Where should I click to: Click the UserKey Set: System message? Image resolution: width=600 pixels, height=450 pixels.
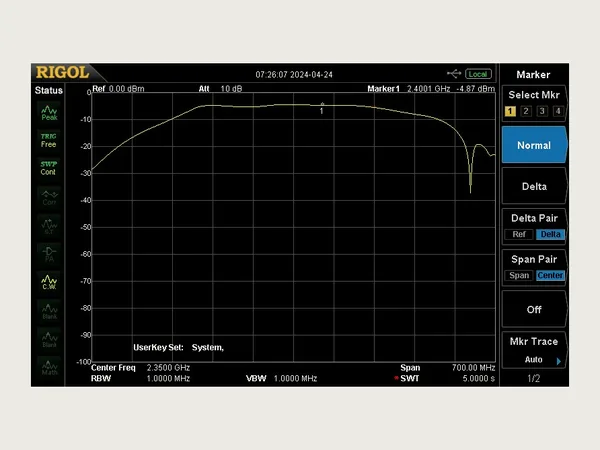point(178,347)
